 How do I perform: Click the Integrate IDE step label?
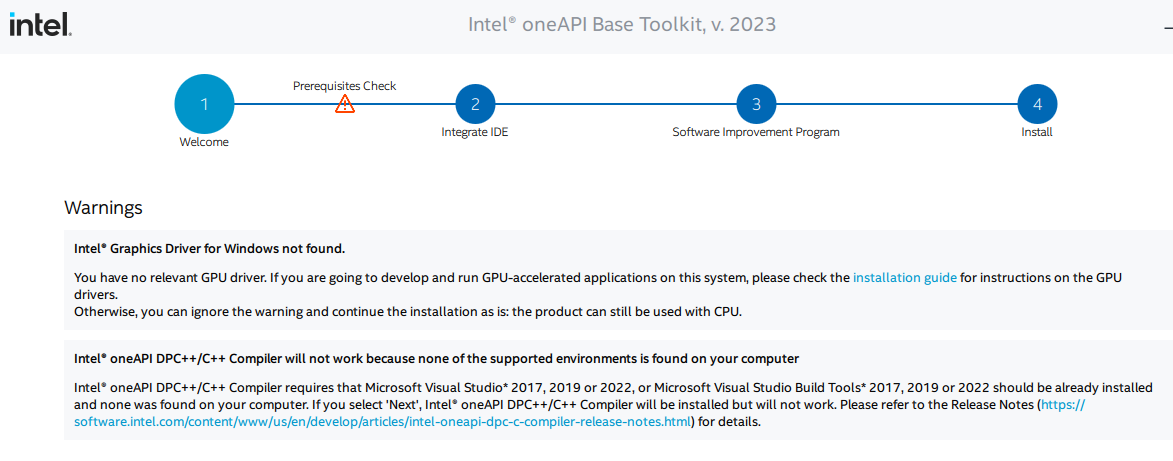[x=475, y=132]
